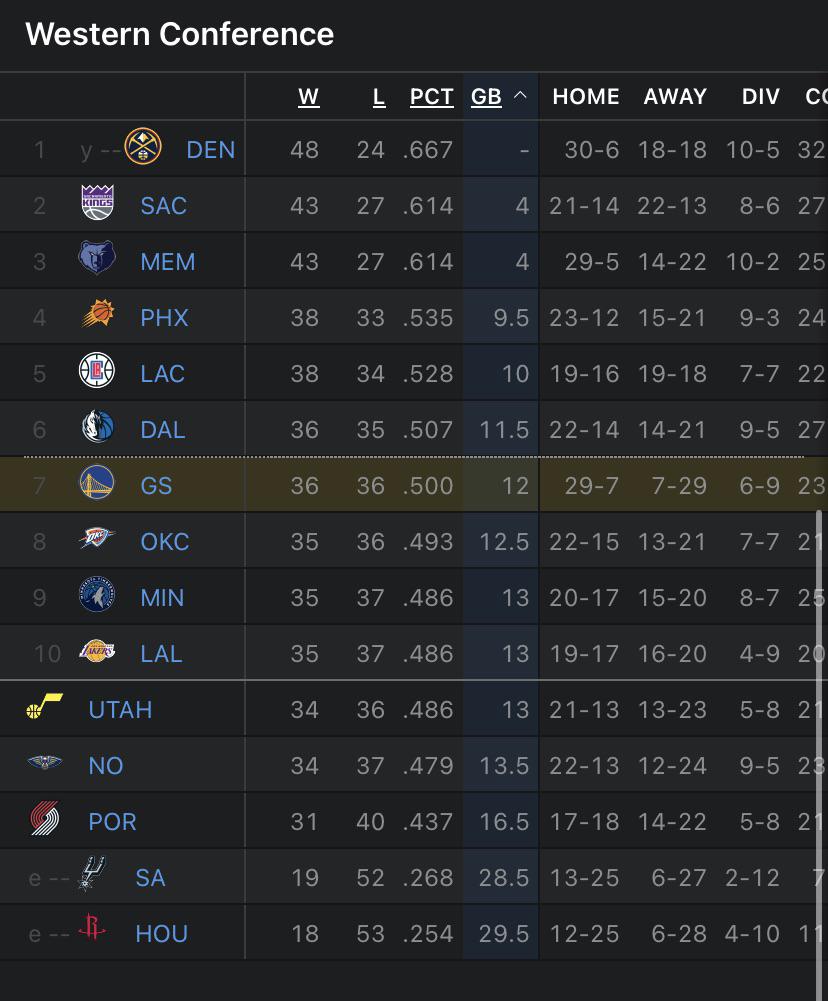Sort standings by W column
828x1001 pixels.
tap(308, 97)
